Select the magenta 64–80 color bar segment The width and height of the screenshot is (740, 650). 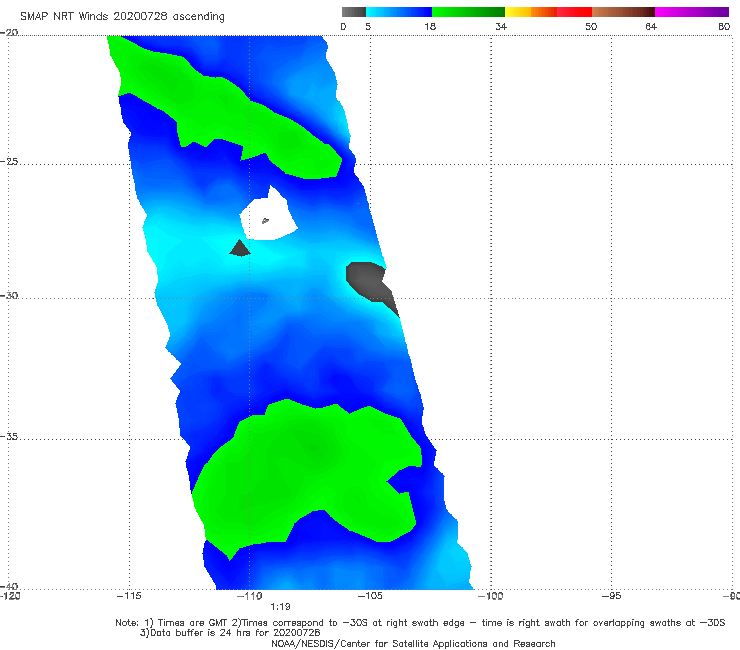click(692, 12)
